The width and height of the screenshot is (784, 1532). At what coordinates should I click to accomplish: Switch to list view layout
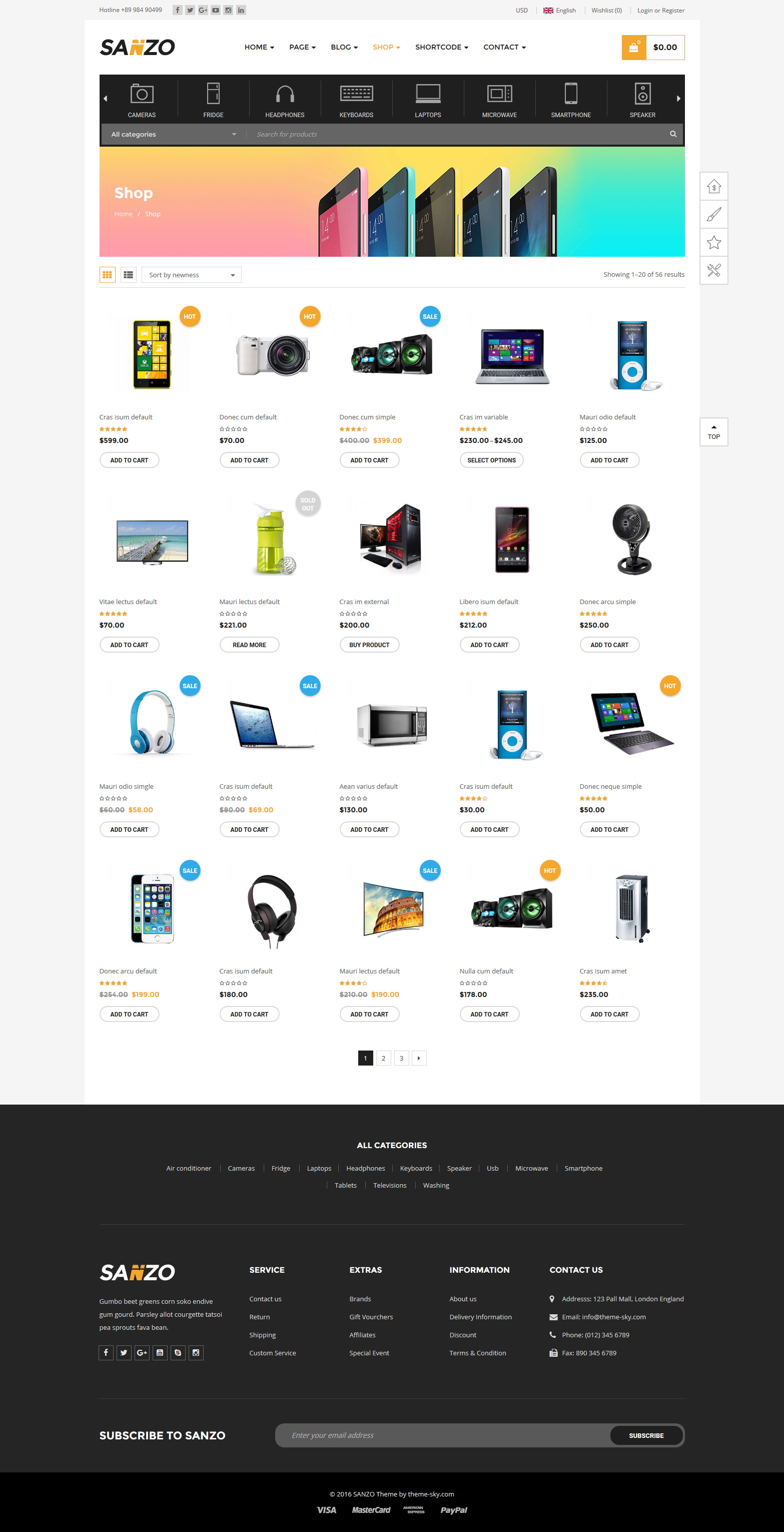[129, 275]
